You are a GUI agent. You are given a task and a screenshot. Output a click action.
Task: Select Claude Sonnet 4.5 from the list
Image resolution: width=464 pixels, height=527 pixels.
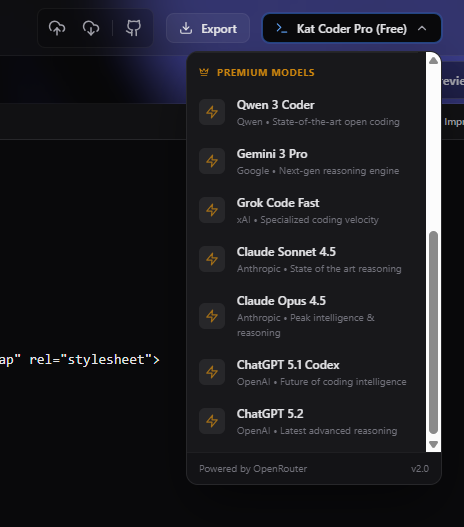pyautogui.click(x=306, y=259)
